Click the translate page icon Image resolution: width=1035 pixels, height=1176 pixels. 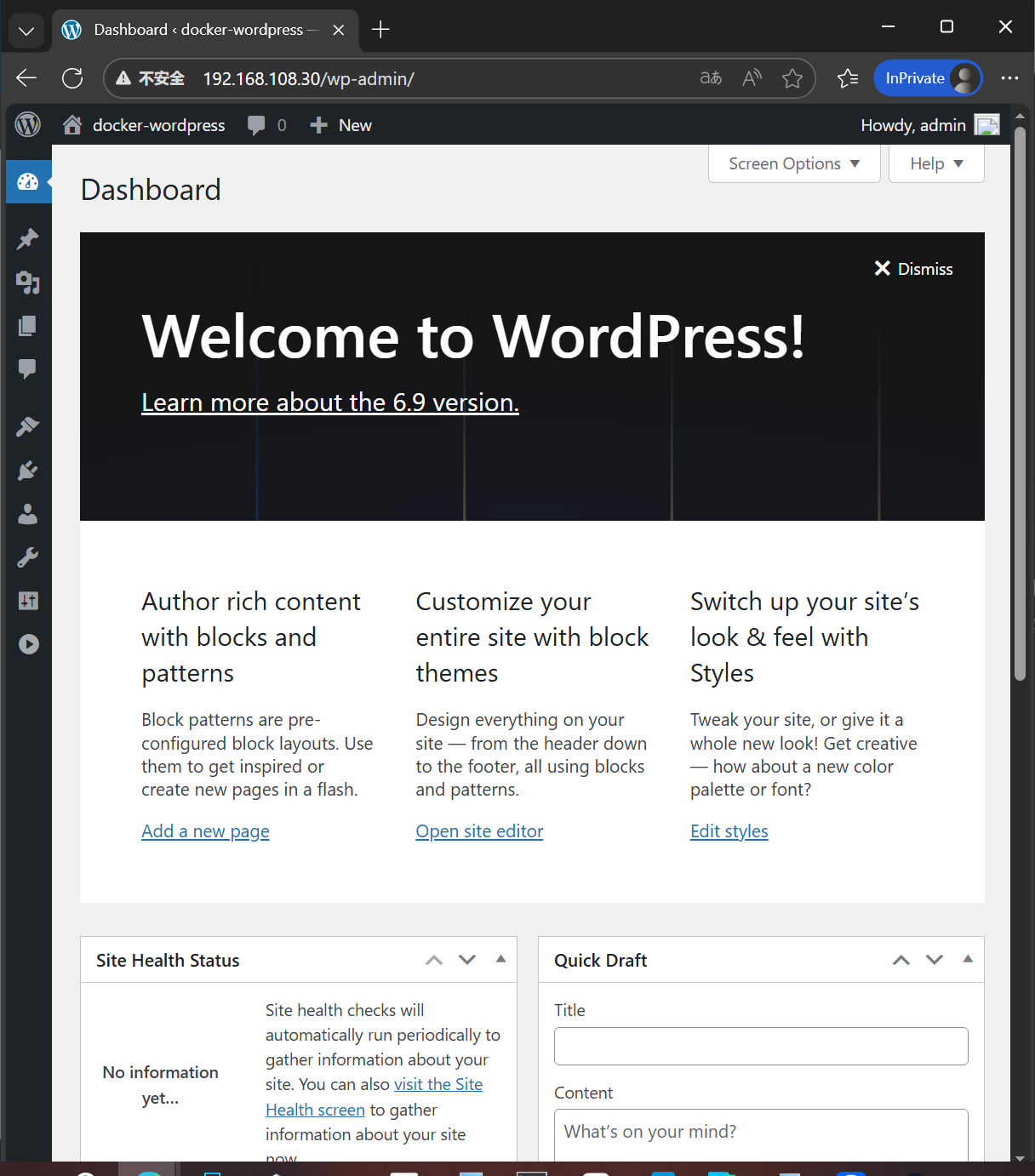(711, 78)
